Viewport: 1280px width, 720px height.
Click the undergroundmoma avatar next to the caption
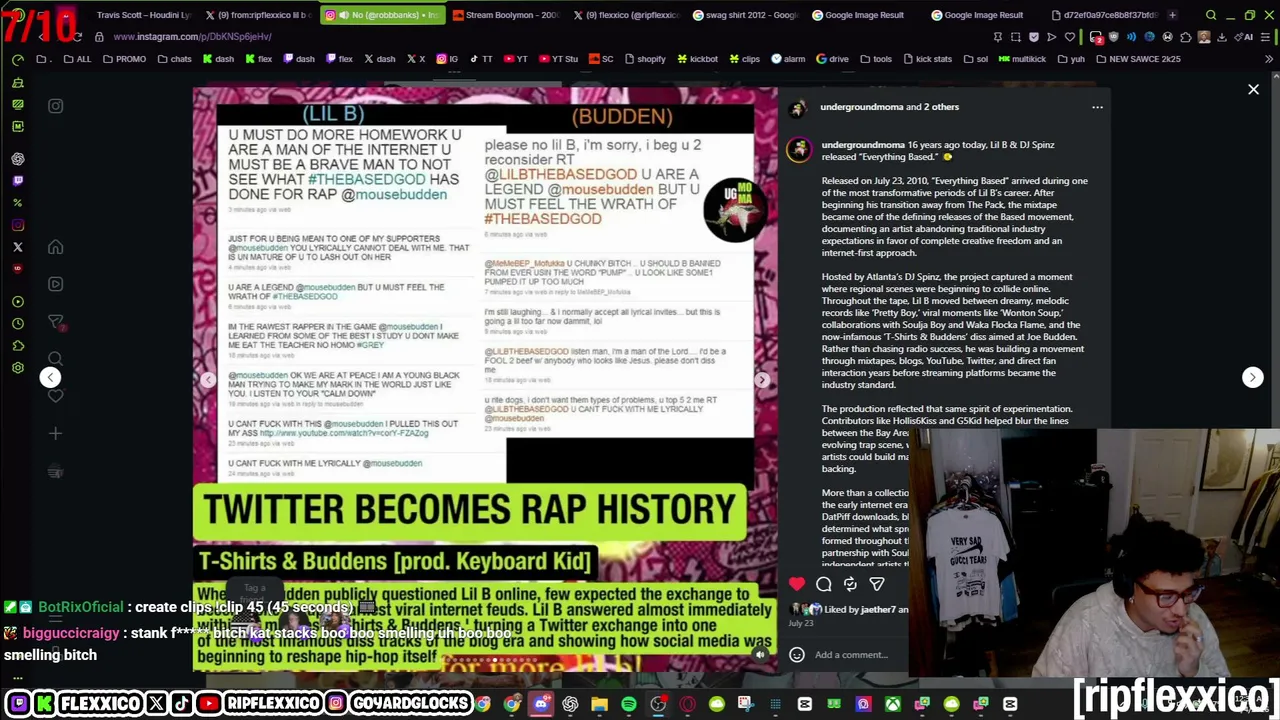[798, 150]
